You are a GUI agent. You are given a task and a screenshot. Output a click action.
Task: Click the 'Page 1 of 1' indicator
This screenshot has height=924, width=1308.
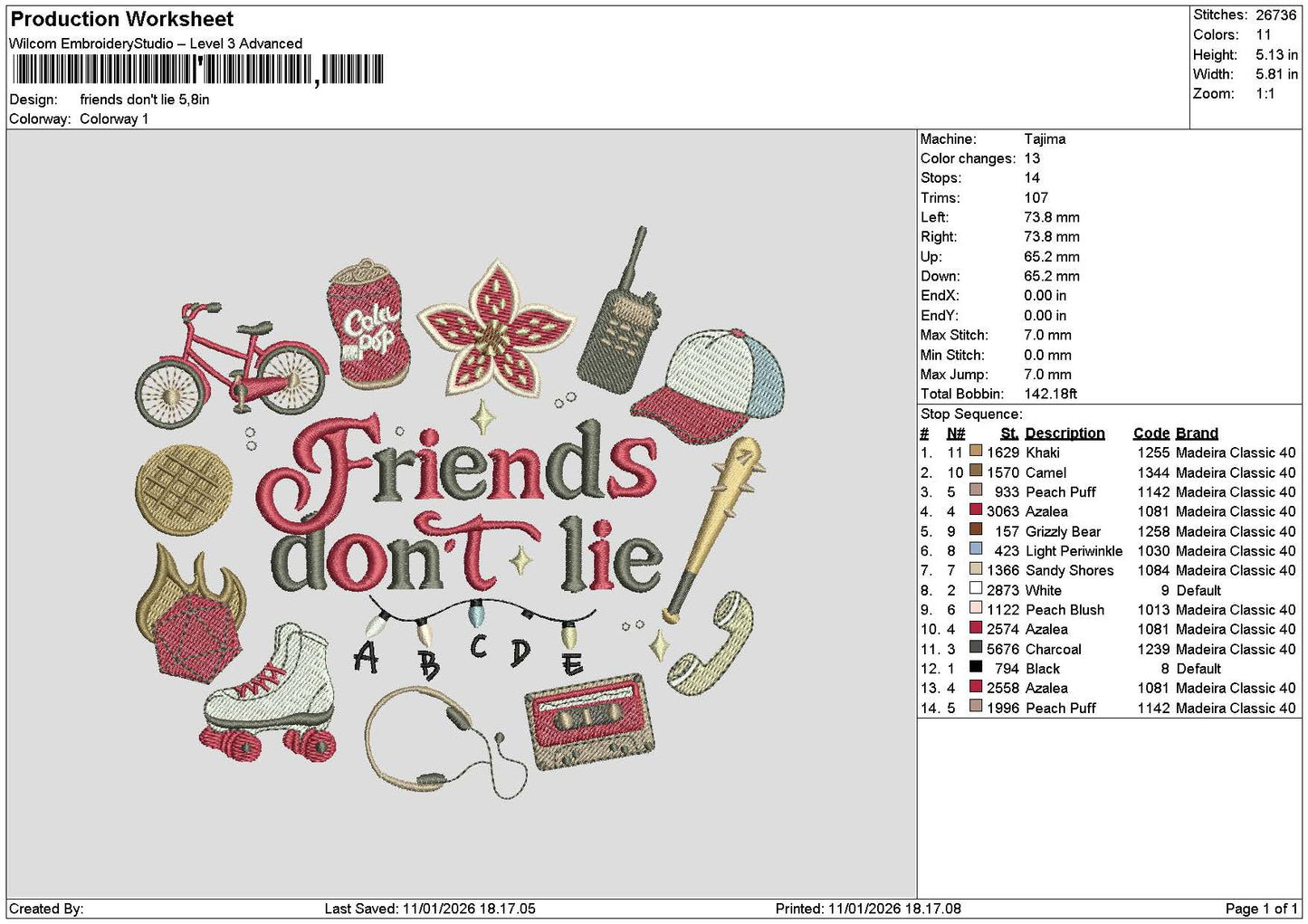1261,908
